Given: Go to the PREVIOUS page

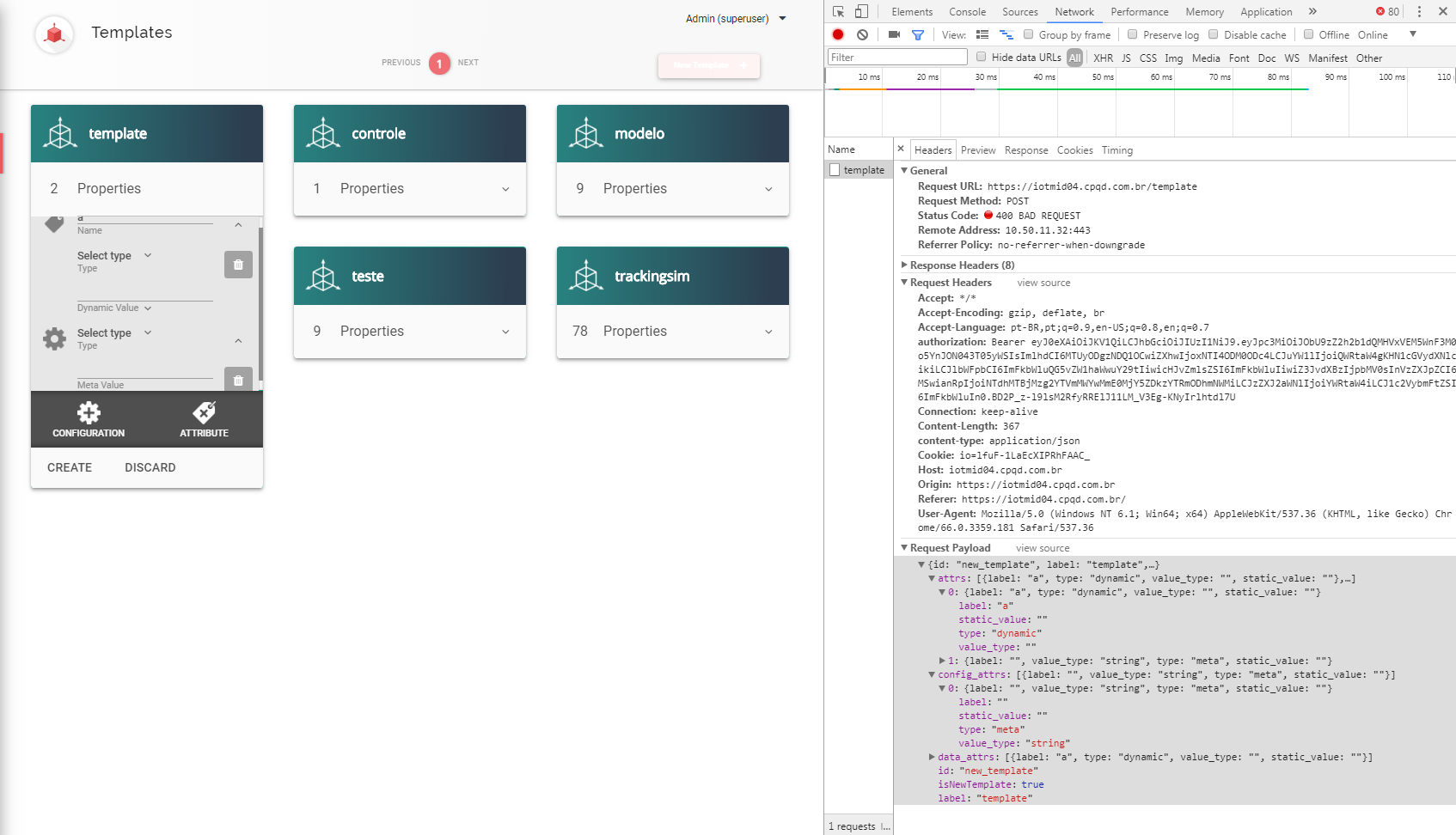Looking at the screenshot, I should click(x=401, y=63).
